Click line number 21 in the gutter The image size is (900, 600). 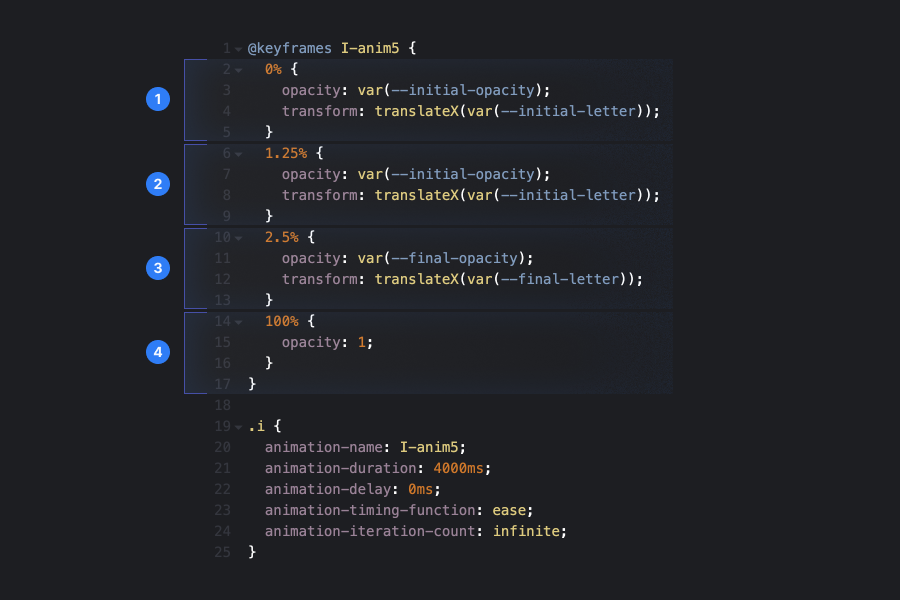point(223,468)
